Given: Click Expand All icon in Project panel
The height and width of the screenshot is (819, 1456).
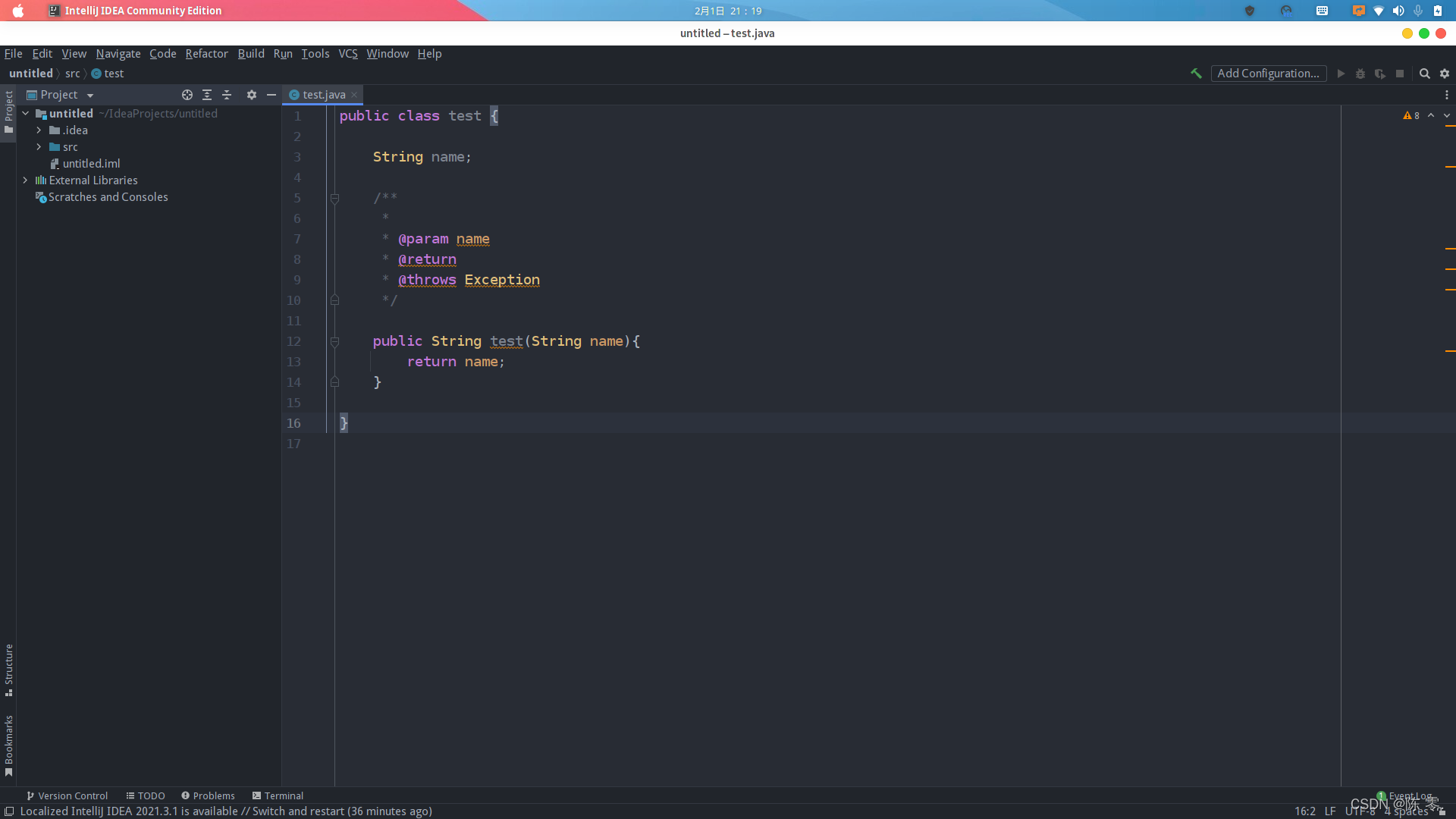Looking at the screenshot, I should click(207, 95).
